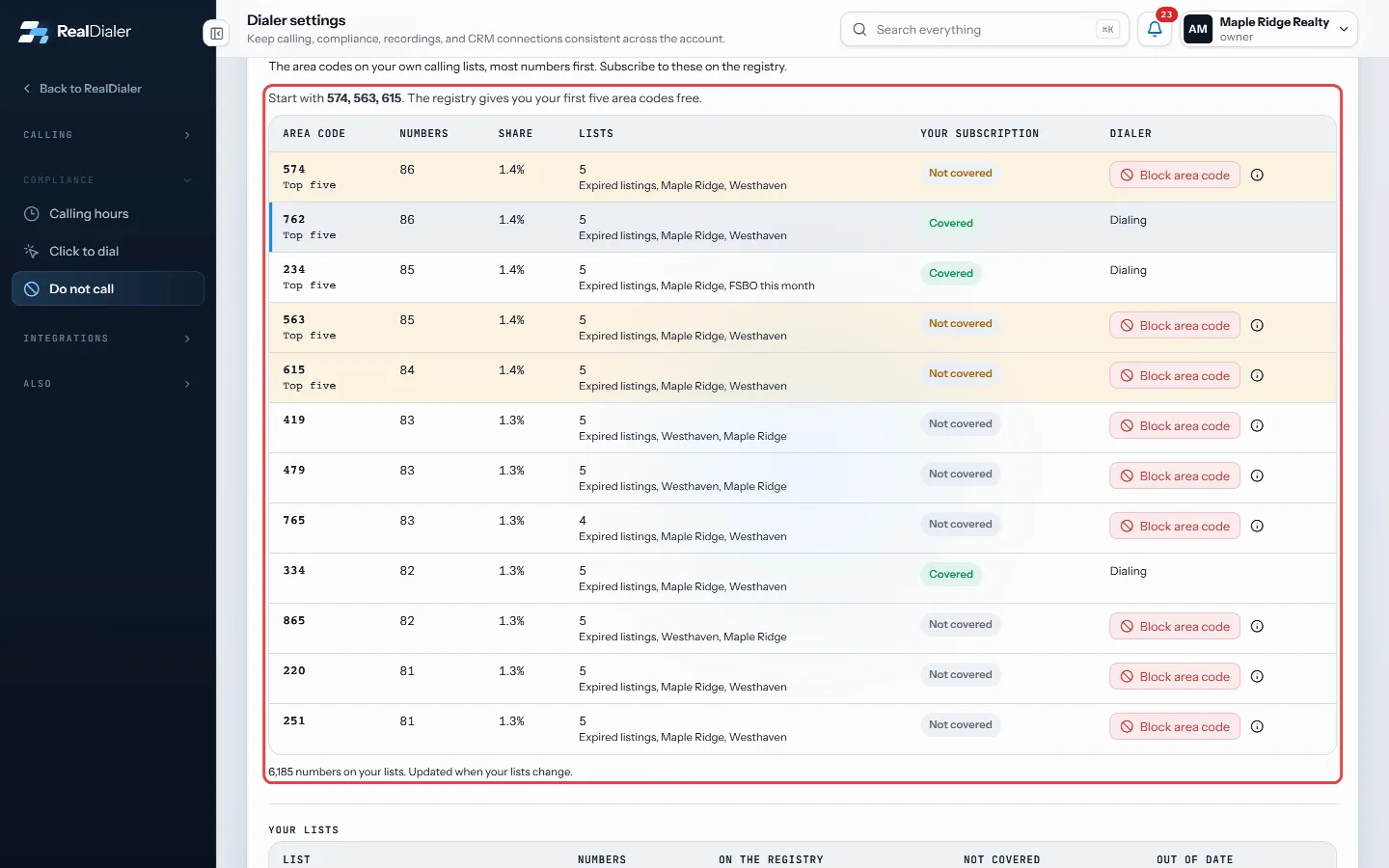Open info icon for area code 574
The height and width of the screenshot is (868, 1389).
1257,176
